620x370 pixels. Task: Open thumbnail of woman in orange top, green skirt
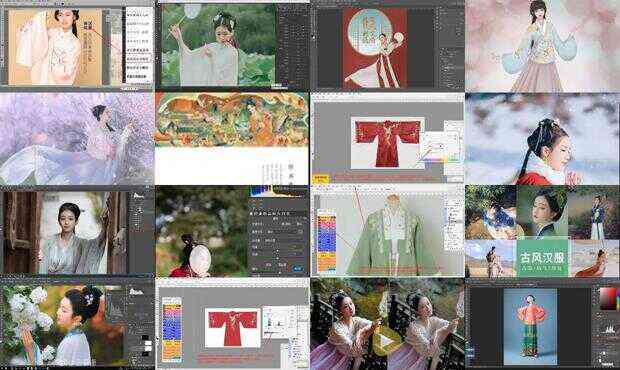pos(542,323)
